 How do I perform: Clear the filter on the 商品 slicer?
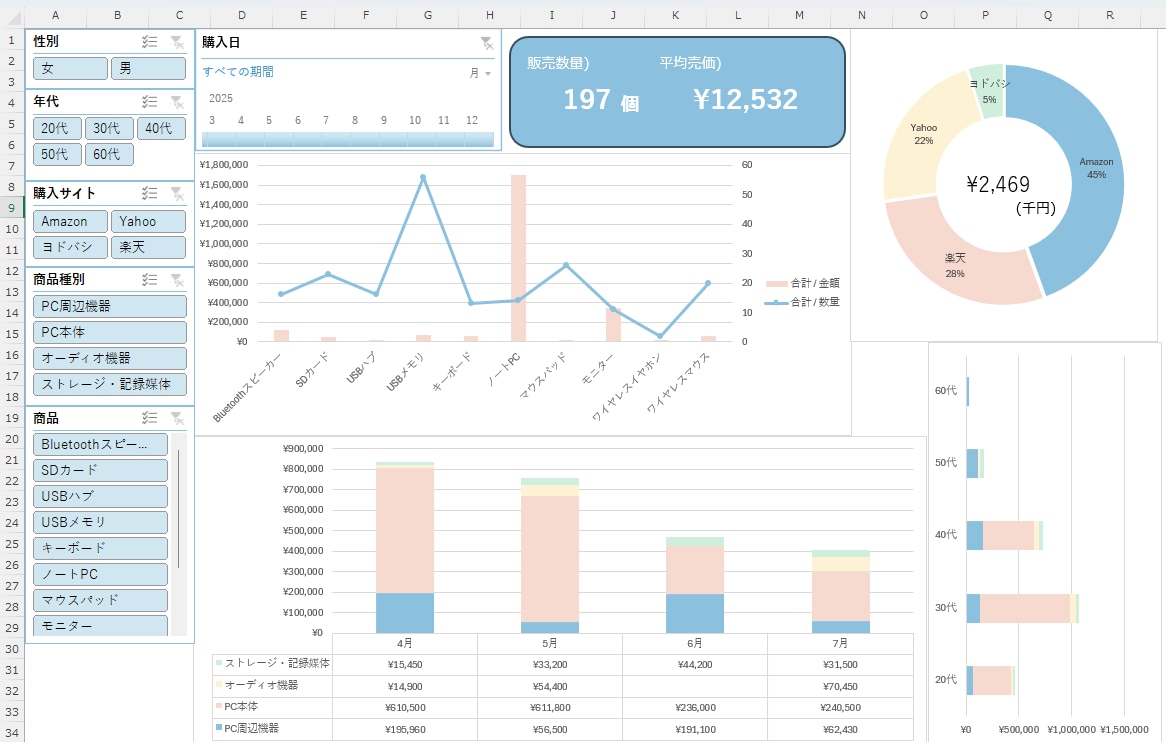pyautogui.click(x=177, y=419)
